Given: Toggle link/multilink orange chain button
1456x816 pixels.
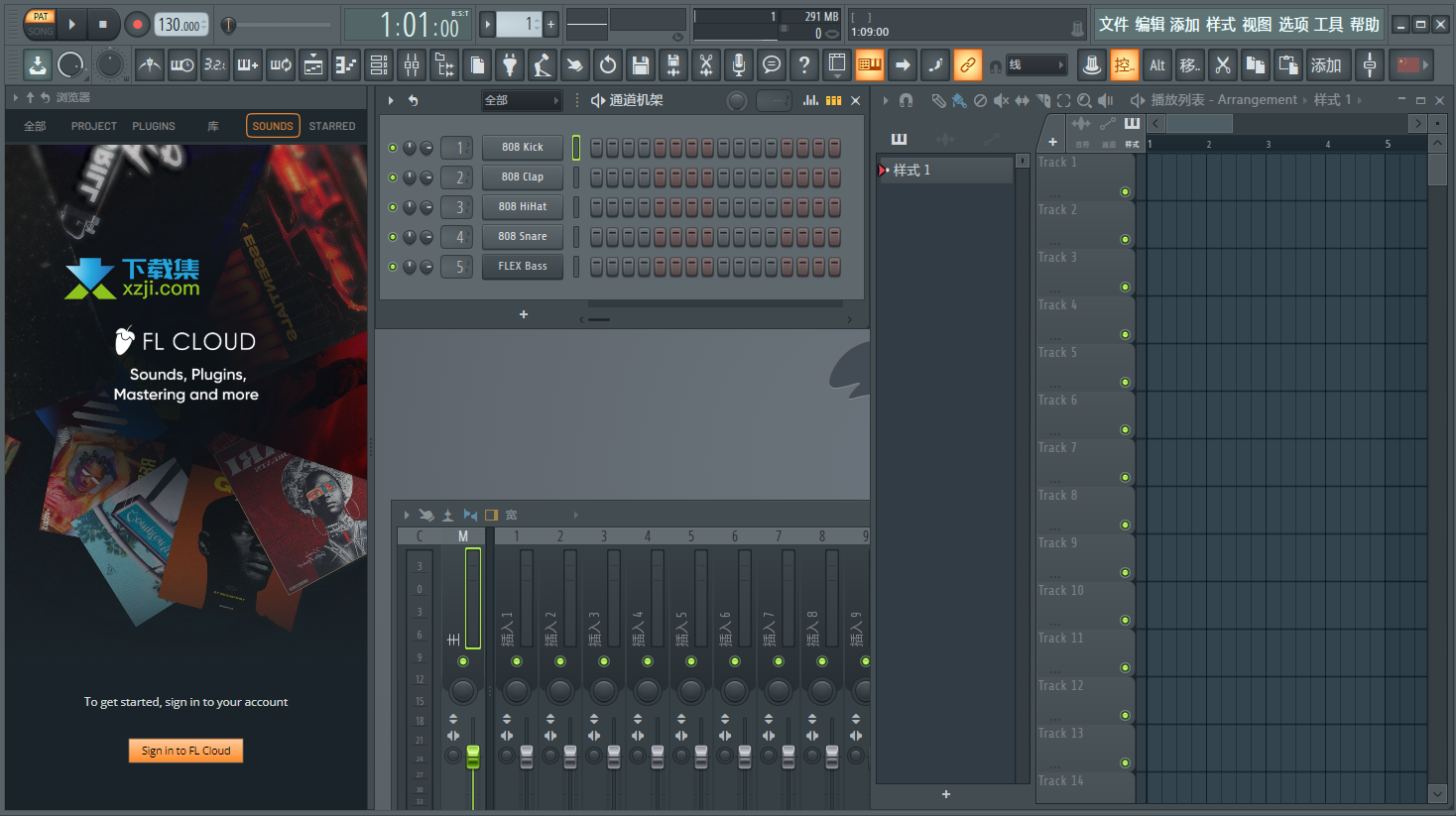Looking at the screenshot, I should (967, 65).
